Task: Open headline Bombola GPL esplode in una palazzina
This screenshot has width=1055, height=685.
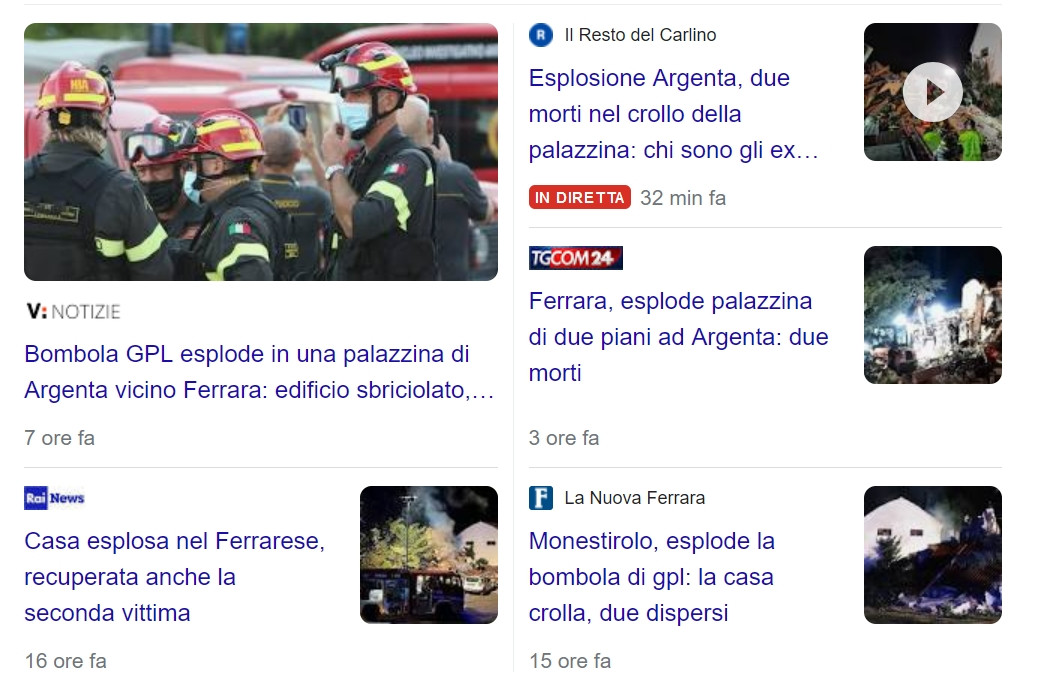Action: [x=260, y=372]
